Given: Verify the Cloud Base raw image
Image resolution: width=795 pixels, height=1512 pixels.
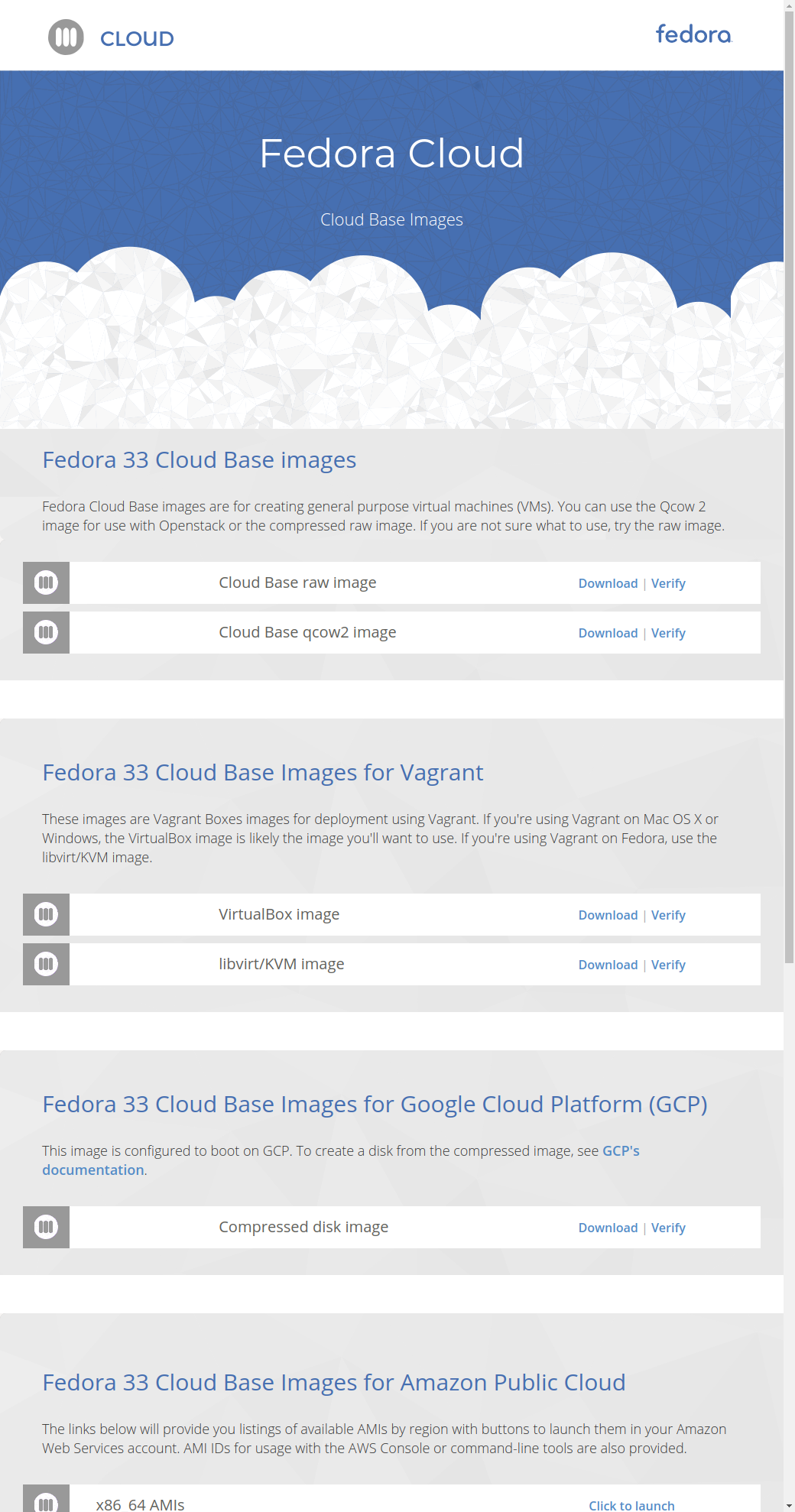Looking at the screenshot, I should [668, 583].
